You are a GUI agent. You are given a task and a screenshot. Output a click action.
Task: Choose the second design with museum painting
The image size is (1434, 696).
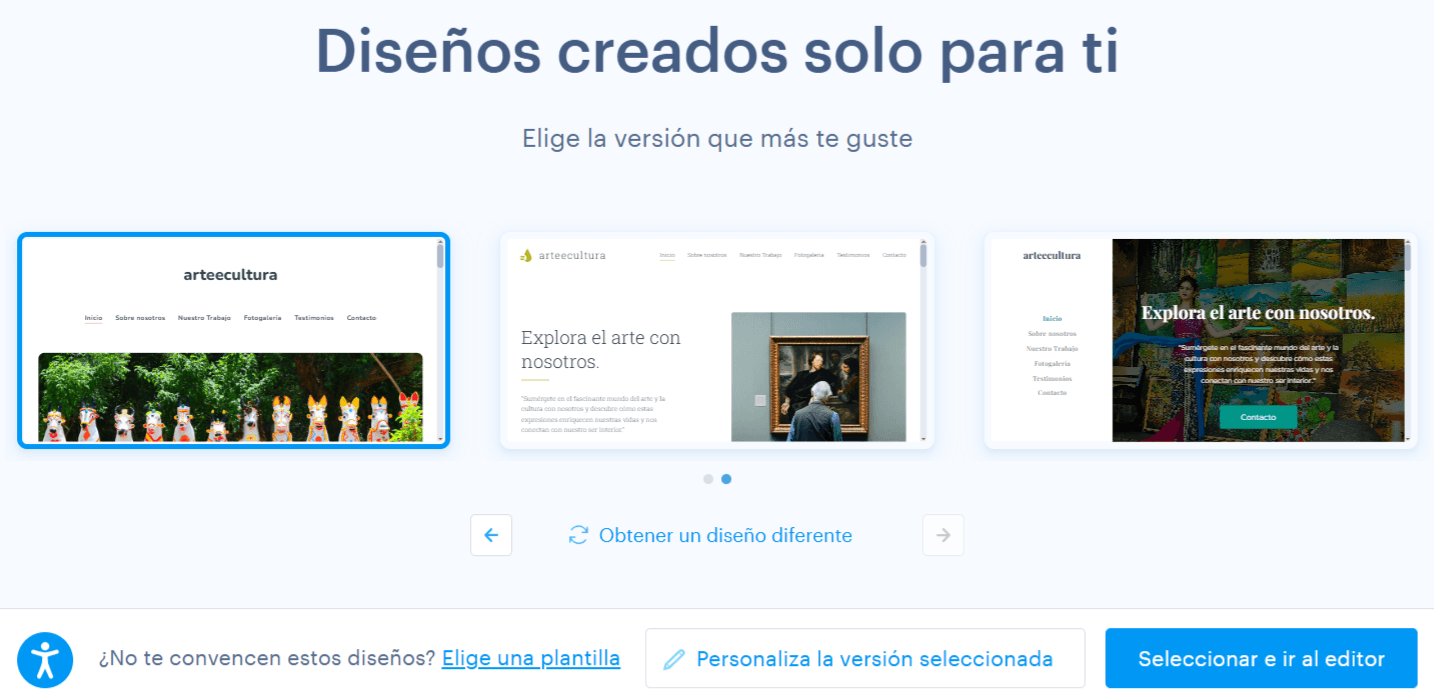click(717, 341)
